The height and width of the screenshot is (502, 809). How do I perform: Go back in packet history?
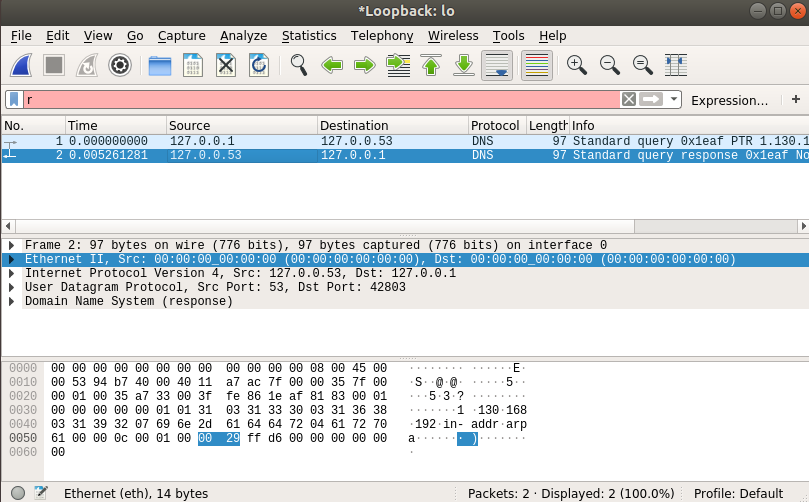[x=332, y=66]
